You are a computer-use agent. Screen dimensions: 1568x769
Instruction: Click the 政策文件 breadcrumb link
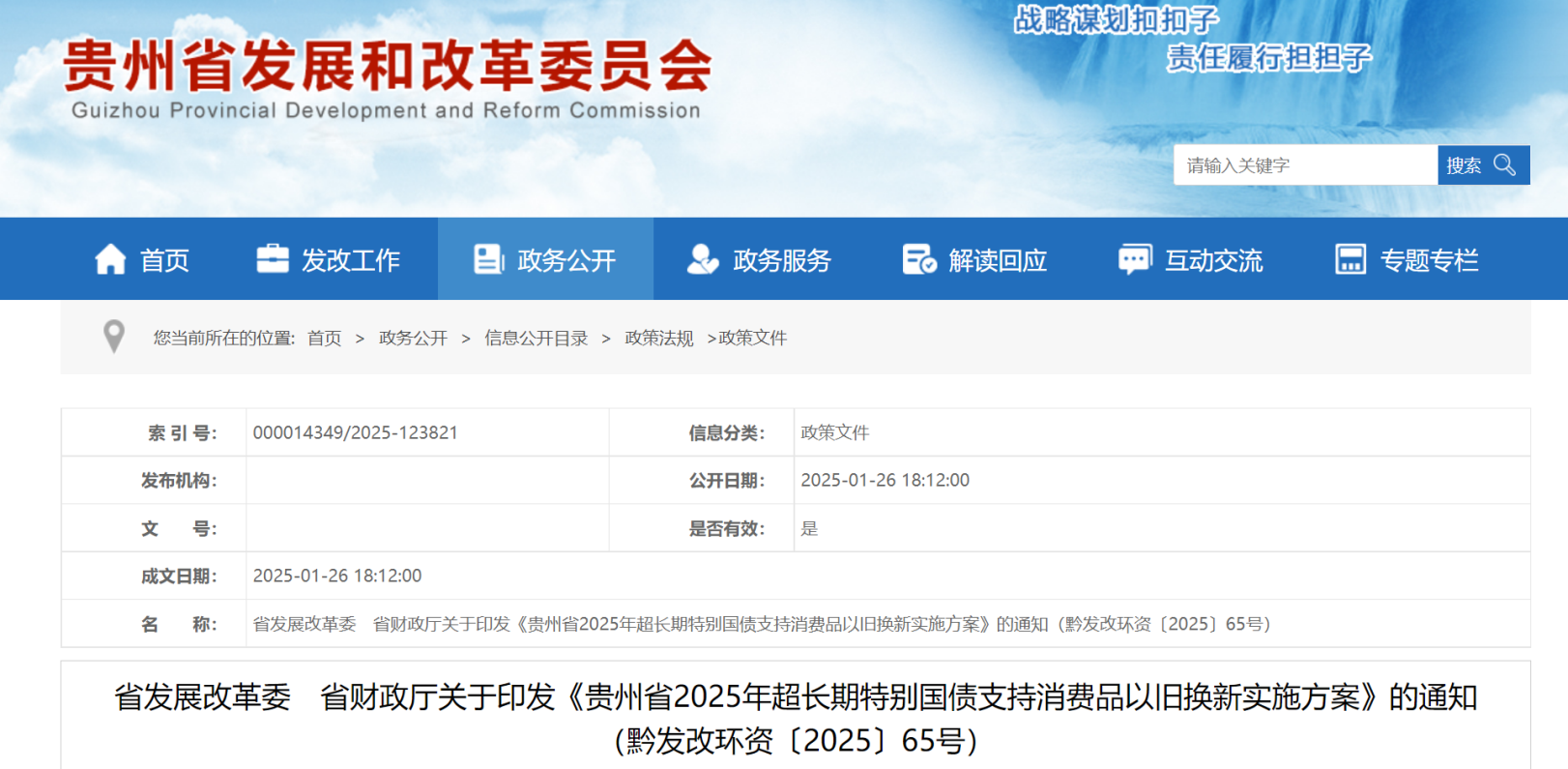752,338
